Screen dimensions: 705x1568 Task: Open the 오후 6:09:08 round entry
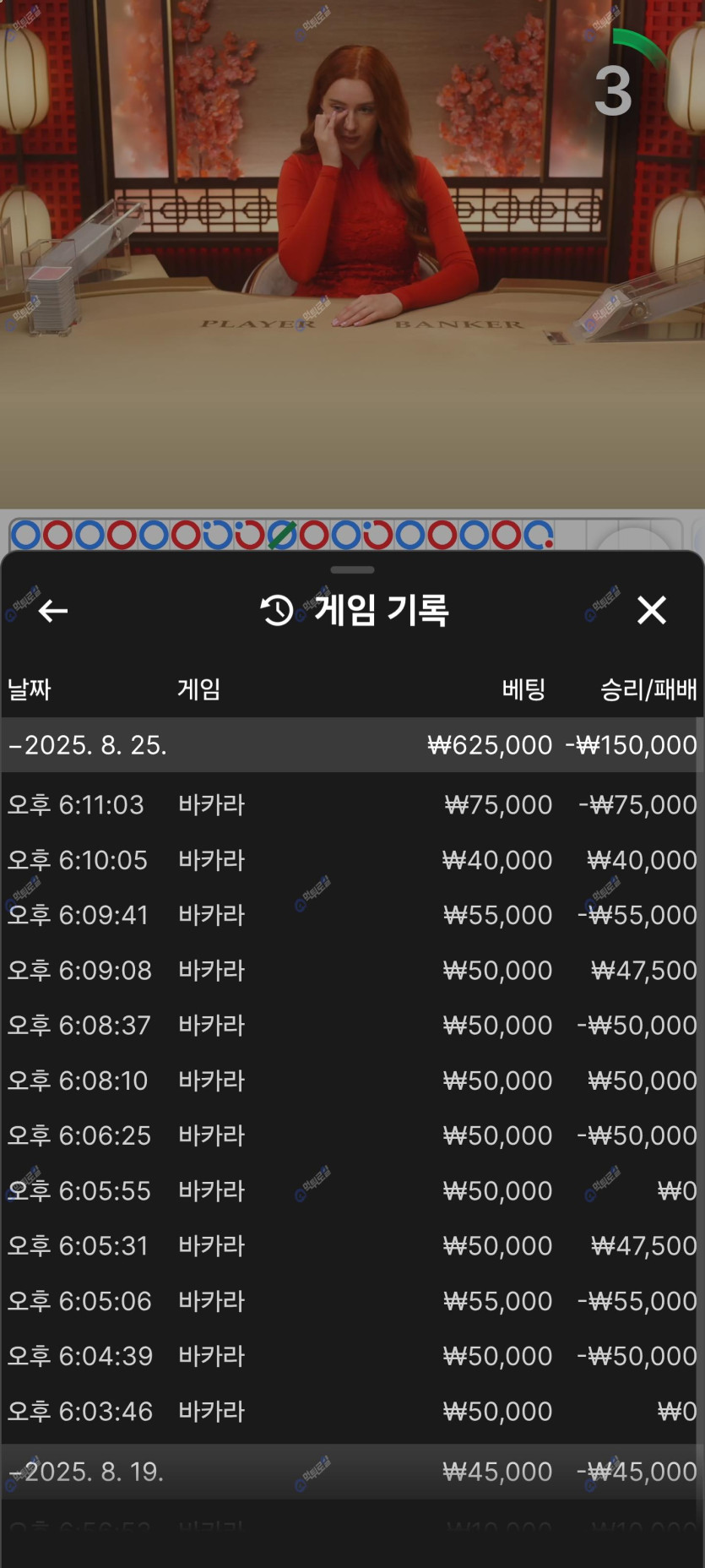point(351,970)
